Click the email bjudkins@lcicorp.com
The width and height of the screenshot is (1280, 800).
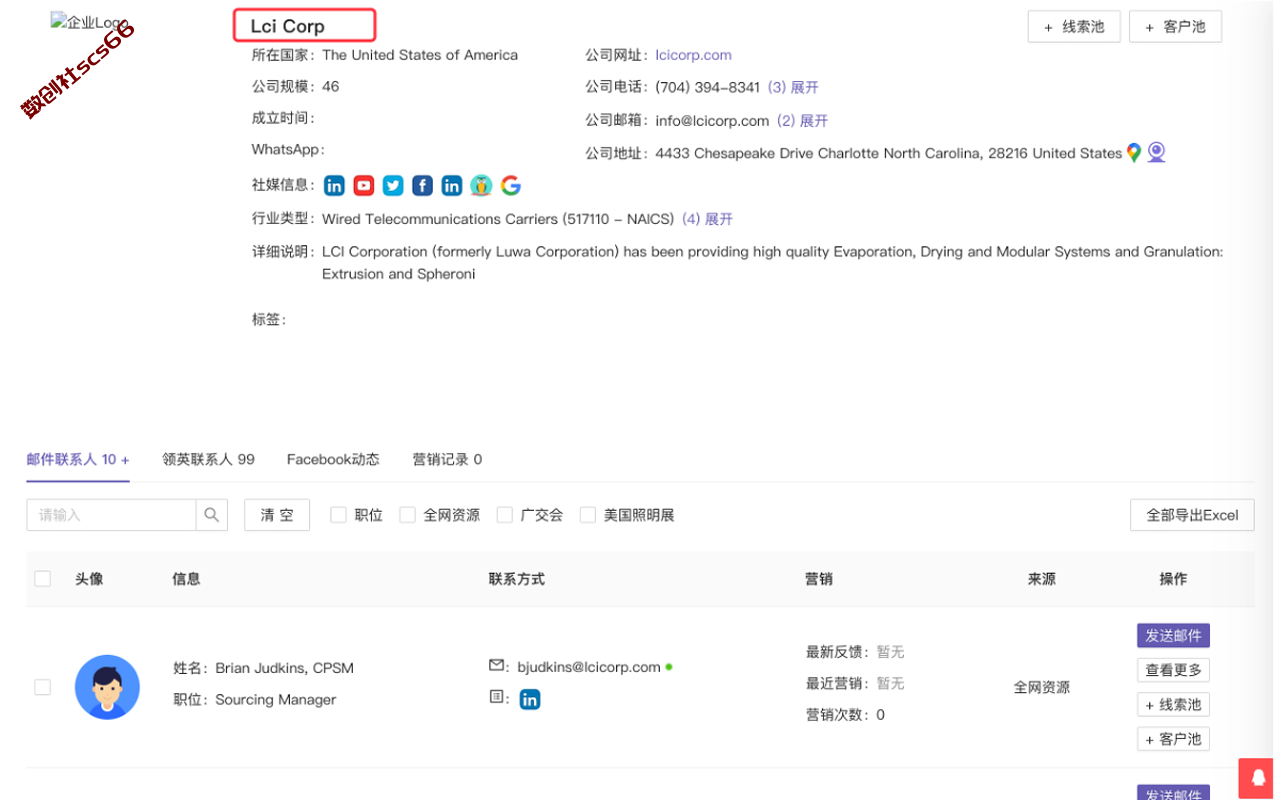589,667
